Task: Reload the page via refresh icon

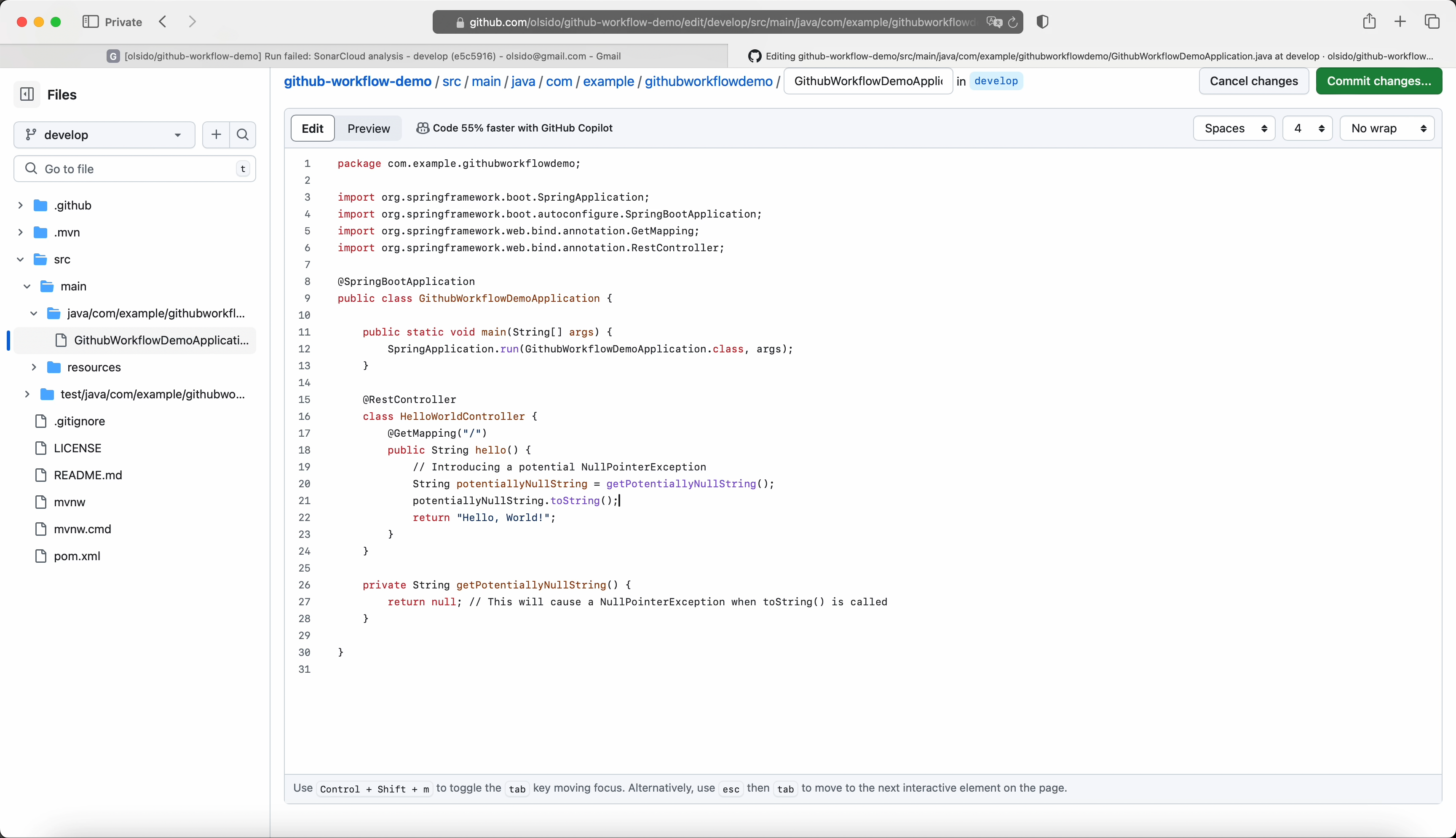Action: (1013, 22)
